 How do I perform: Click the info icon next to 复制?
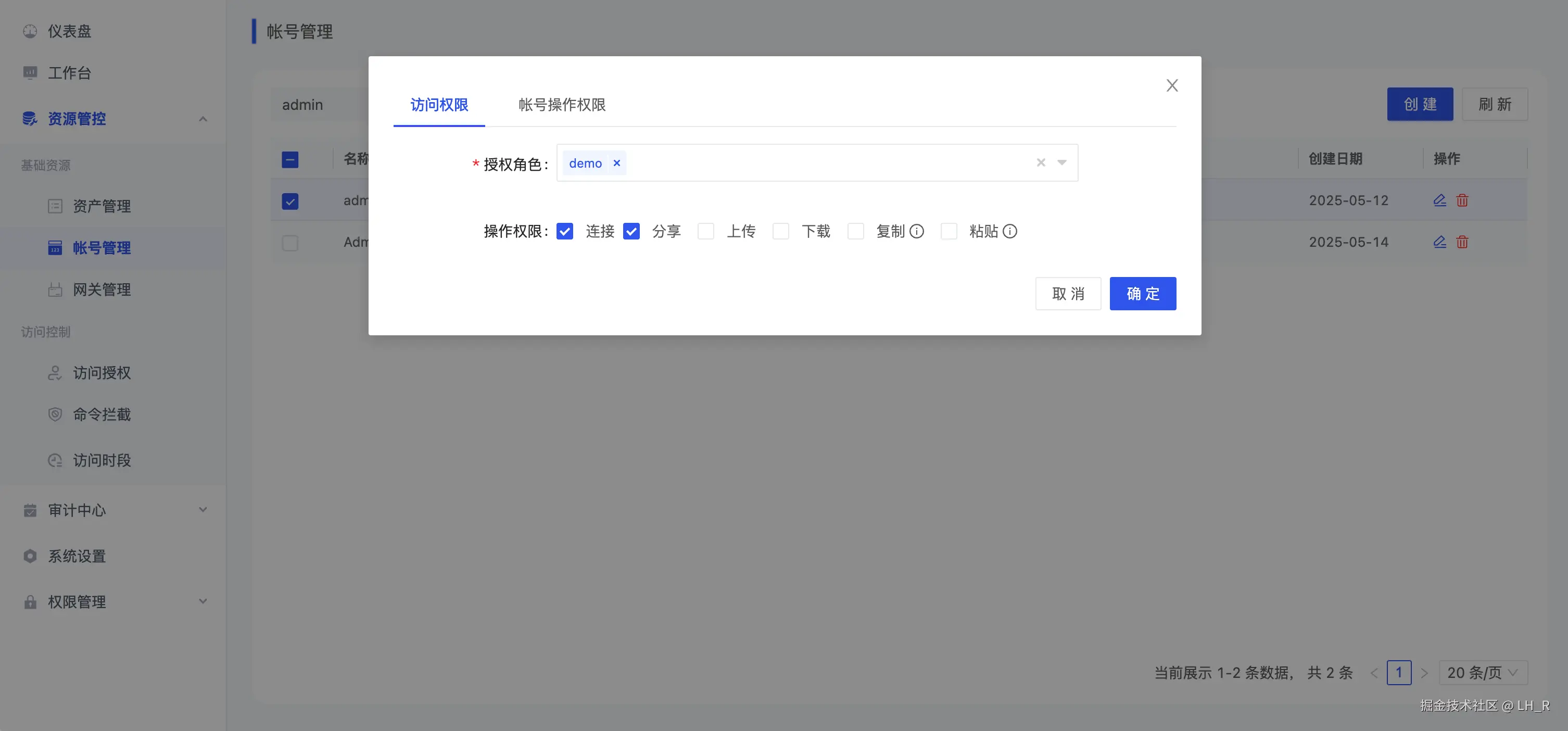pos(916,231)
